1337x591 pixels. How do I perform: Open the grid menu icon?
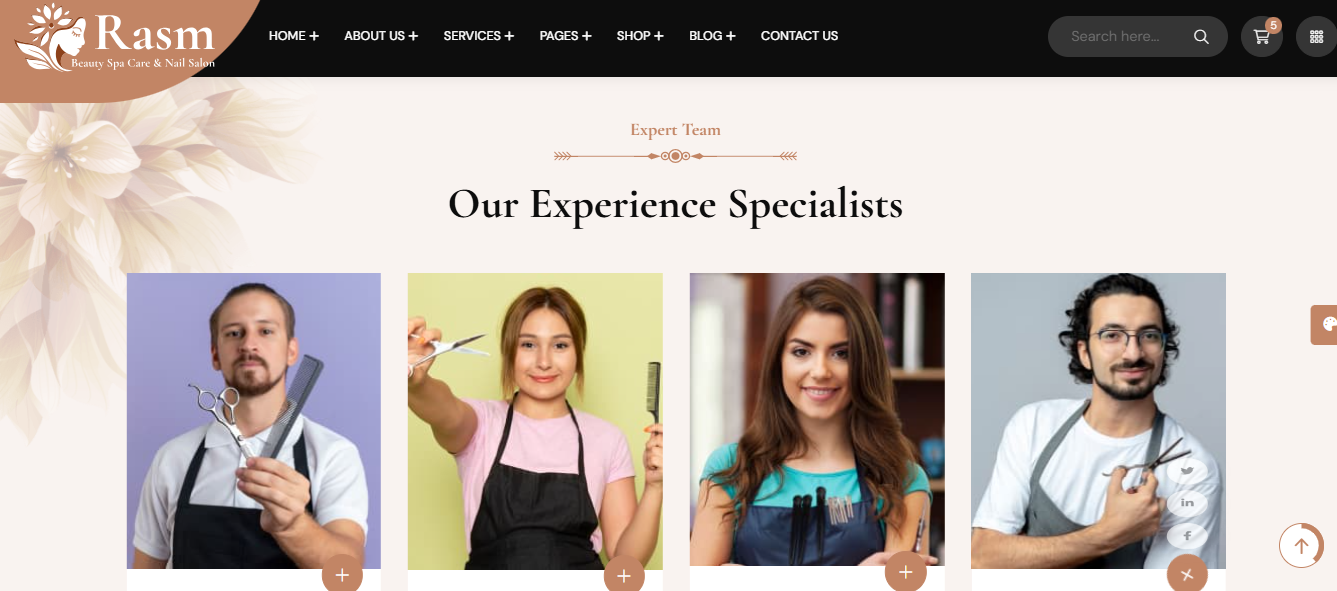click(x=1316, y=36)
